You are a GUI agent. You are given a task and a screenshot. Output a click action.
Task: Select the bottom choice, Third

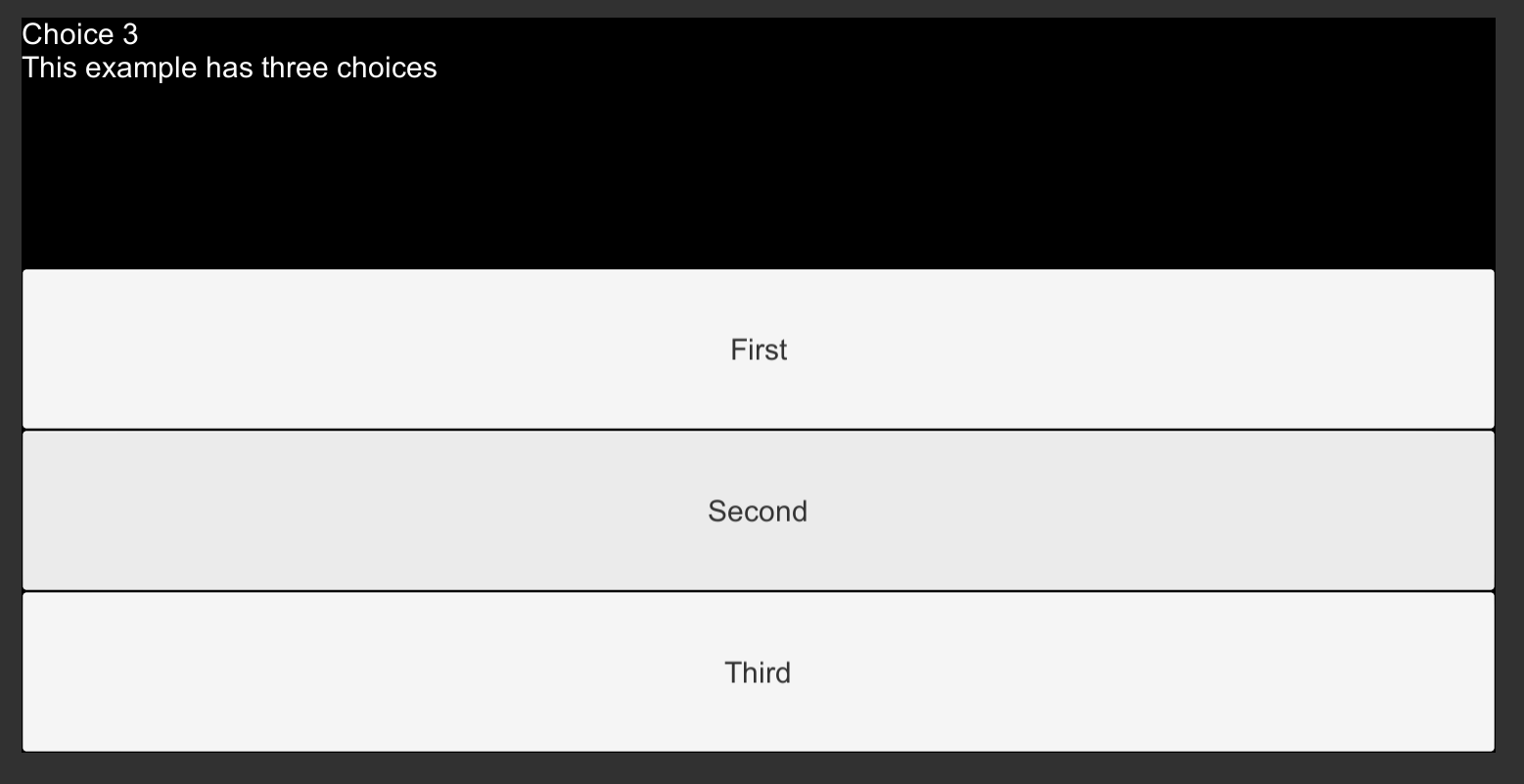[x=758, y=672]
